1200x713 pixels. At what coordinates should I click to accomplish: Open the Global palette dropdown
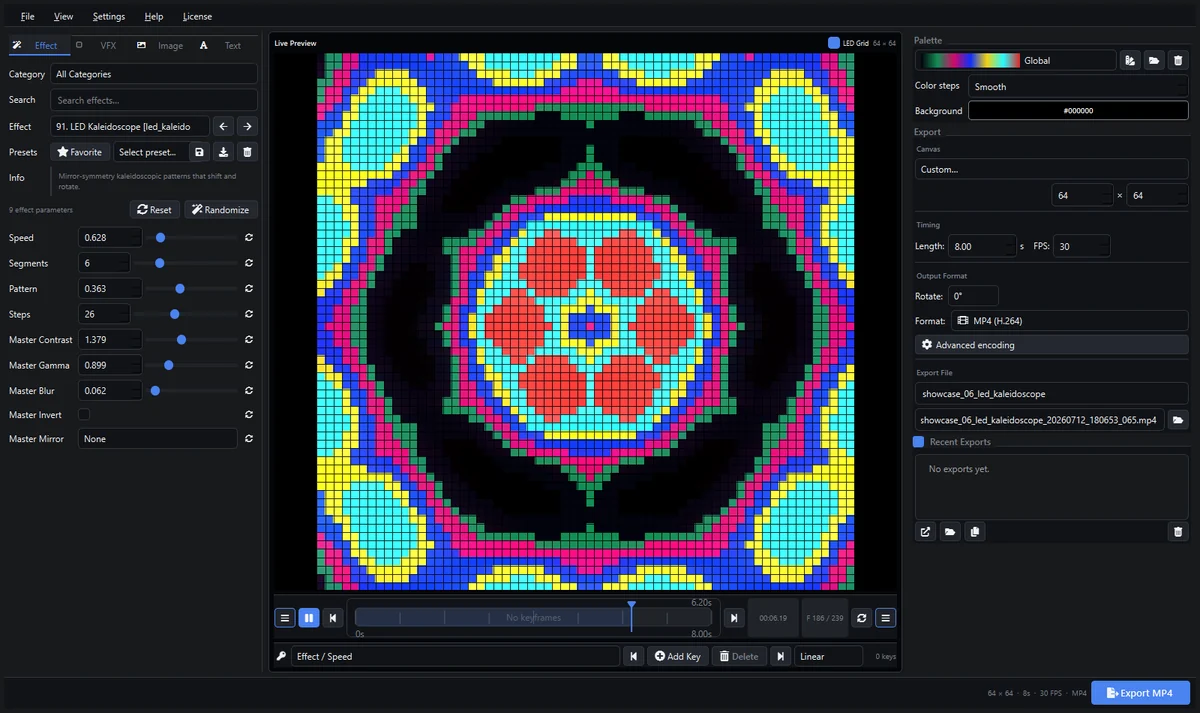pyautogui.click(x=1016, y=60)
